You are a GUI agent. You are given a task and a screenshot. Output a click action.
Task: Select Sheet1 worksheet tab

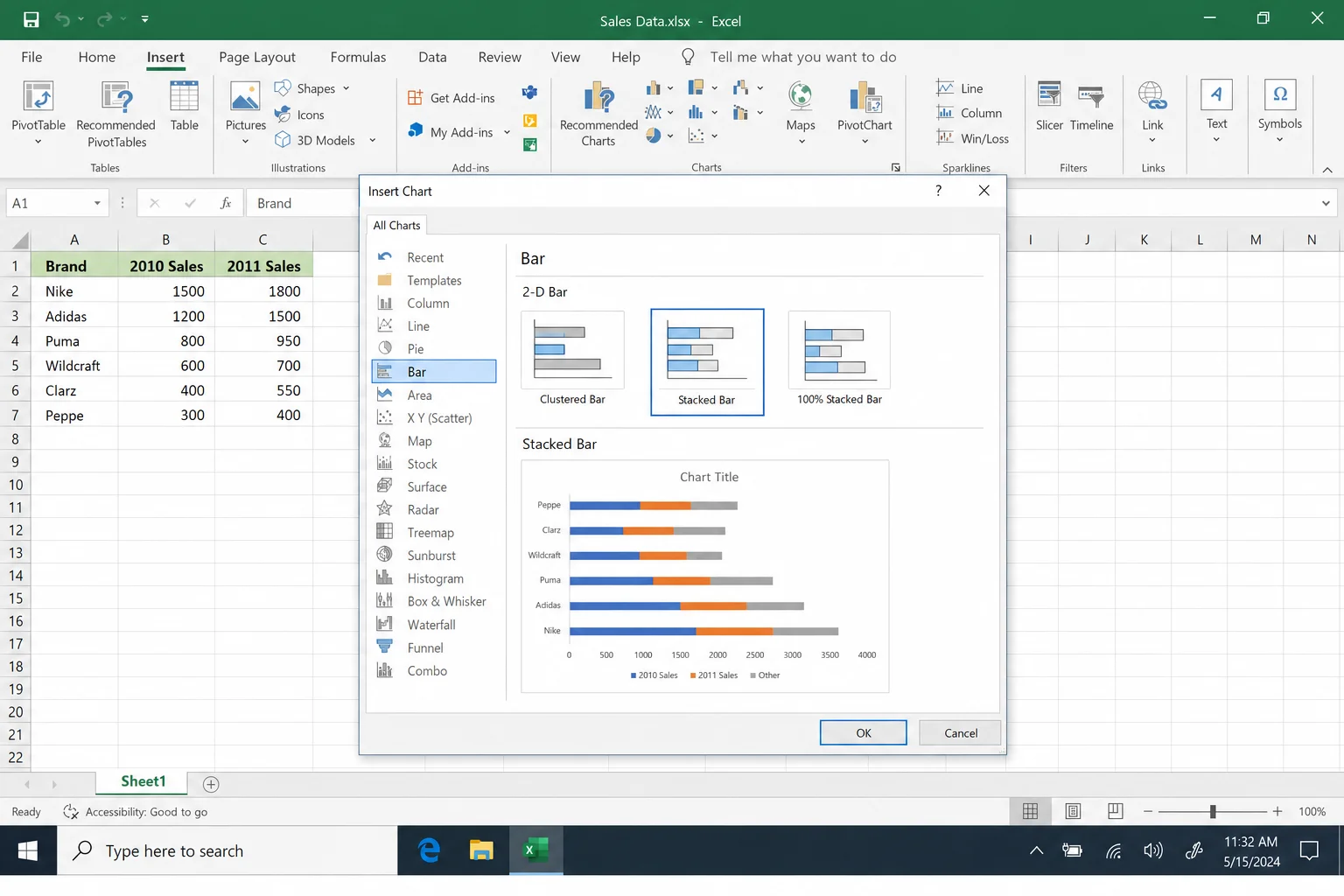pos(143,781)
